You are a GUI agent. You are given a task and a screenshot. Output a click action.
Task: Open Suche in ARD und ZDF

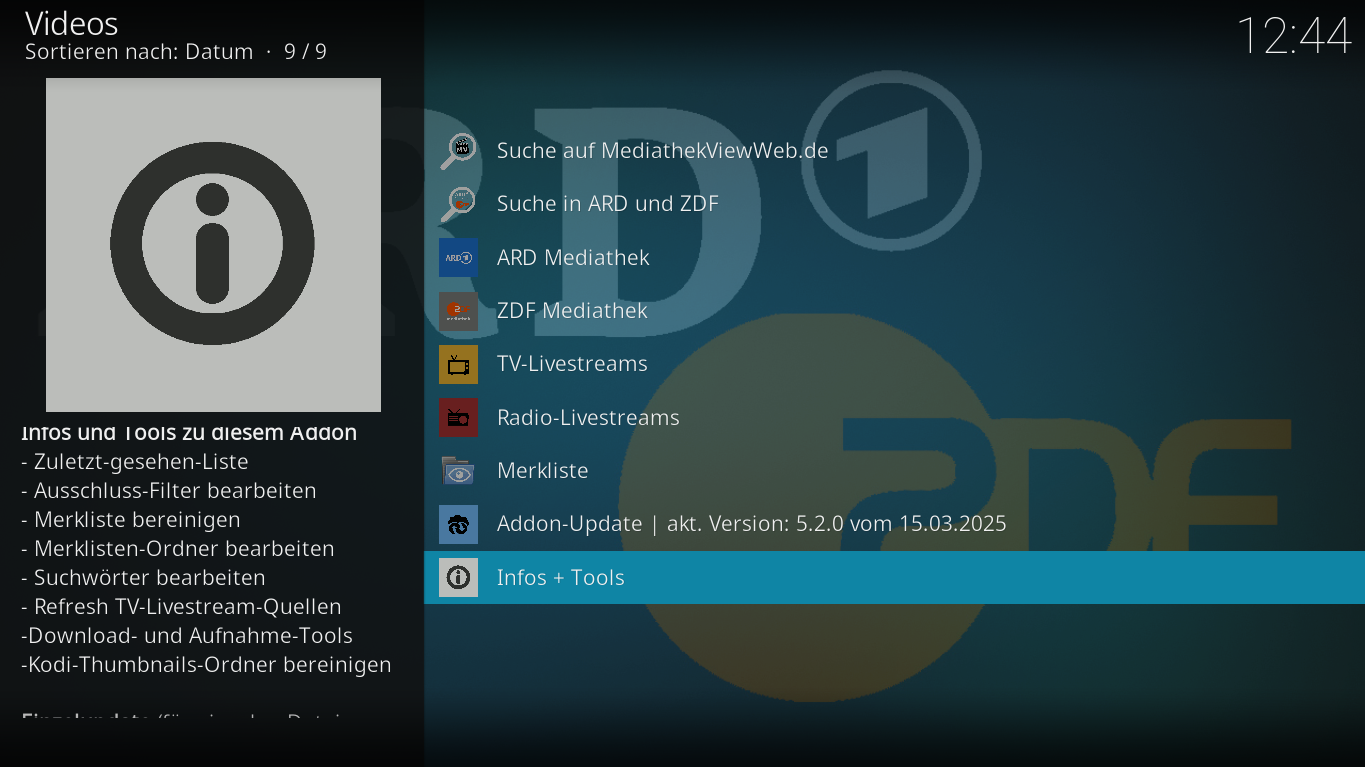894,204
